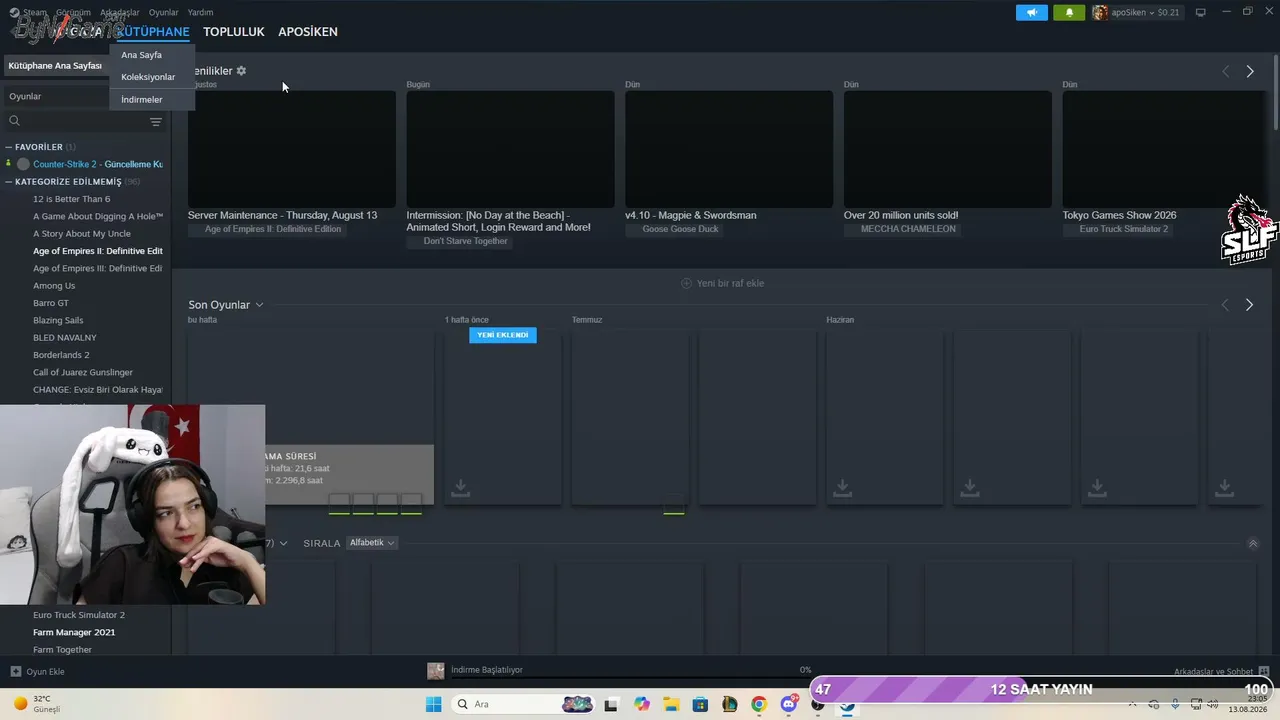Viewport: 1280px width, 720px height.
Task: Click the apoSiken profile avatar
Action: click(1100, 12)
